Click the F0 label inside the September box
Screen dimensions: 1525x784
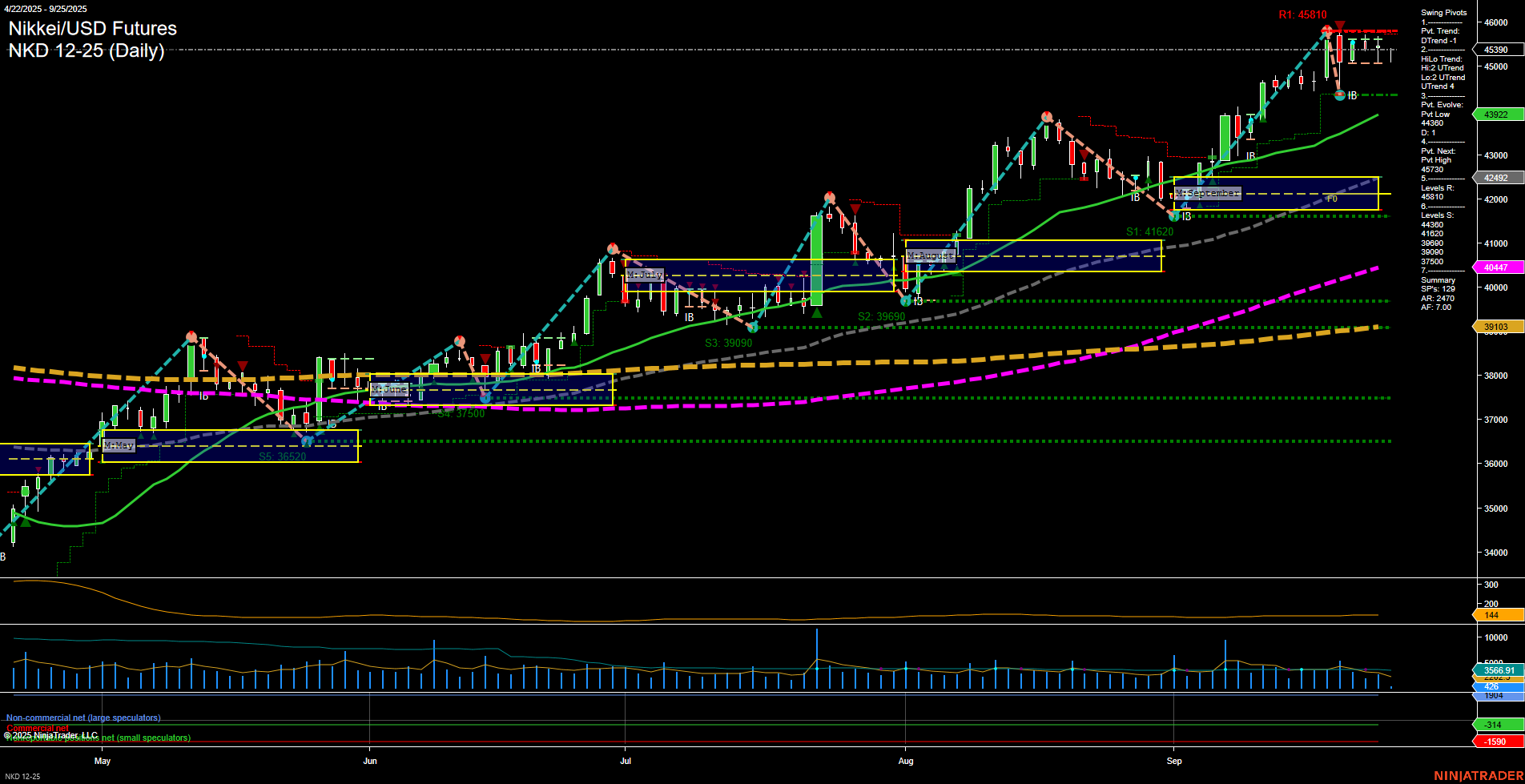pyautogui.click(x=1332, y=199)
